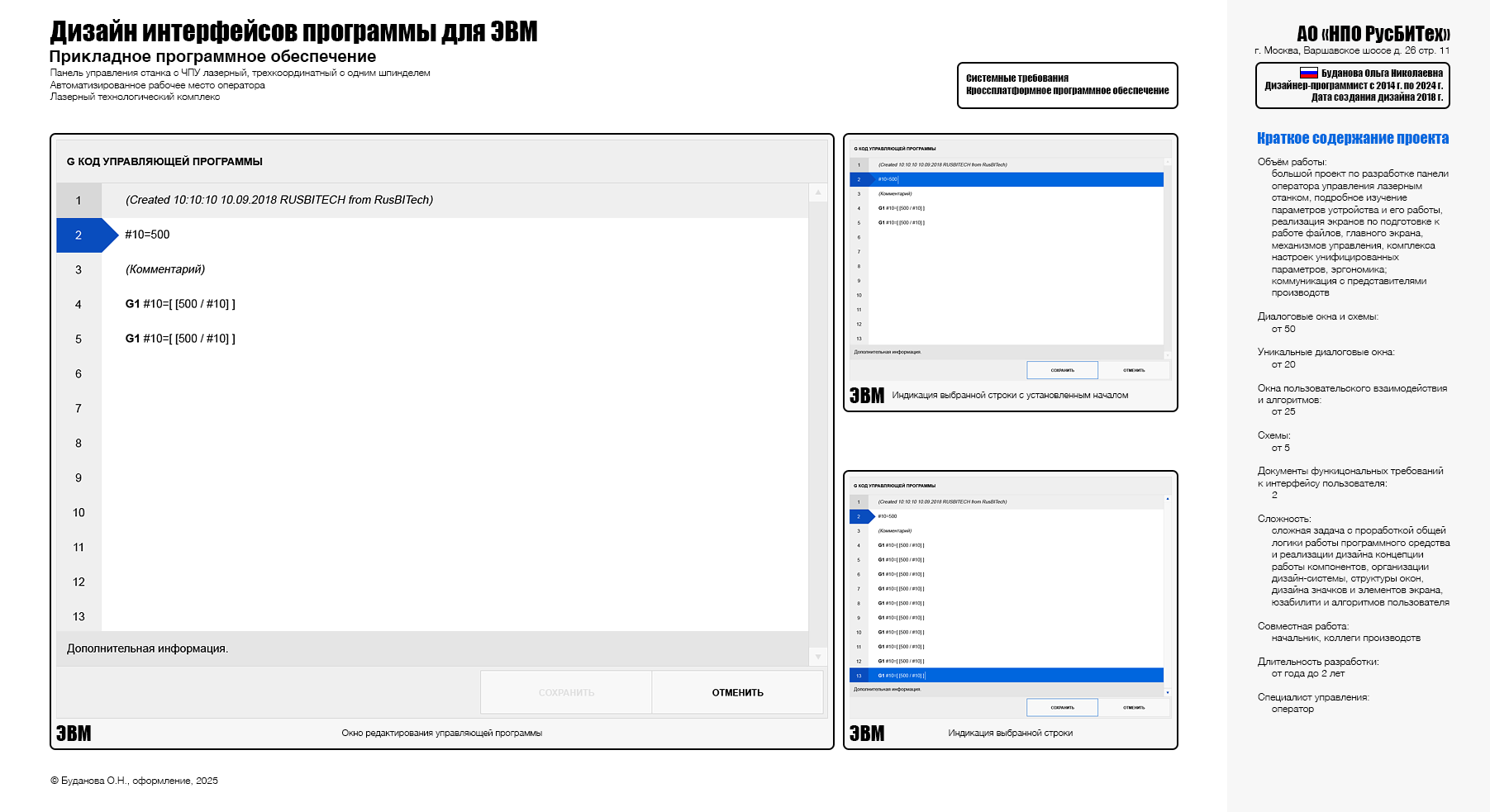
Task: Select line 3 with the comment text
Action: click(331, 269)
